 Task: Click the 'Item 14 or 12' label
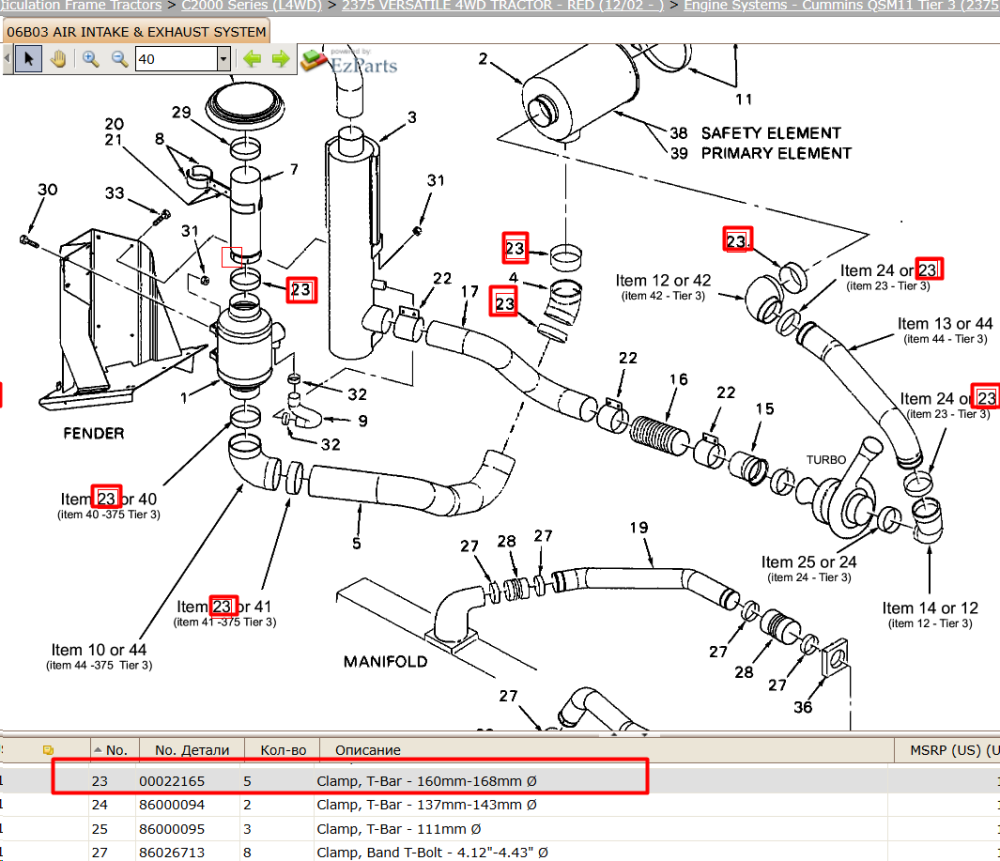[x=930, y=608]
